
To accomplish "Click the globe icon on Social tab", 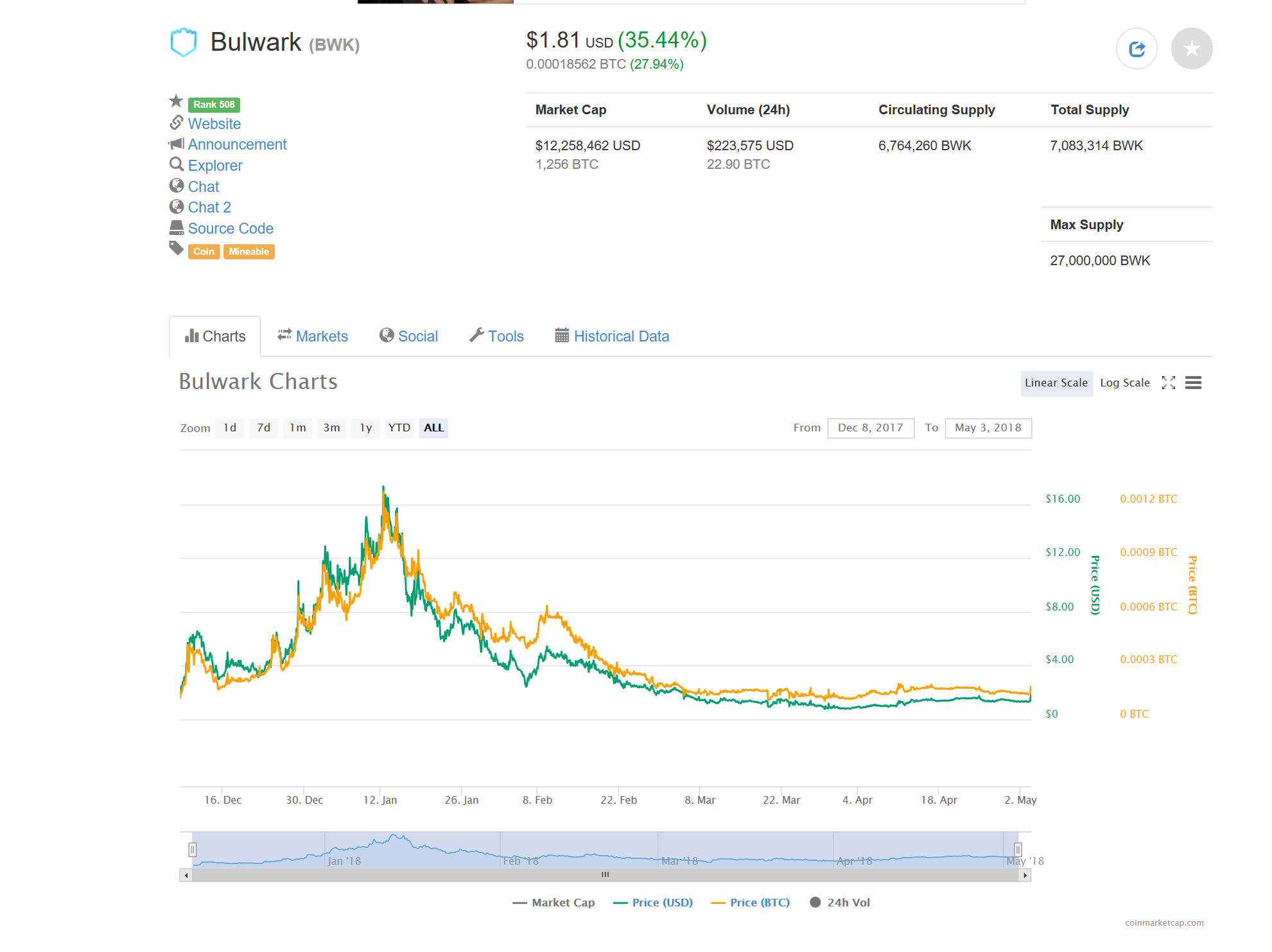I will [x=387, y=335].
